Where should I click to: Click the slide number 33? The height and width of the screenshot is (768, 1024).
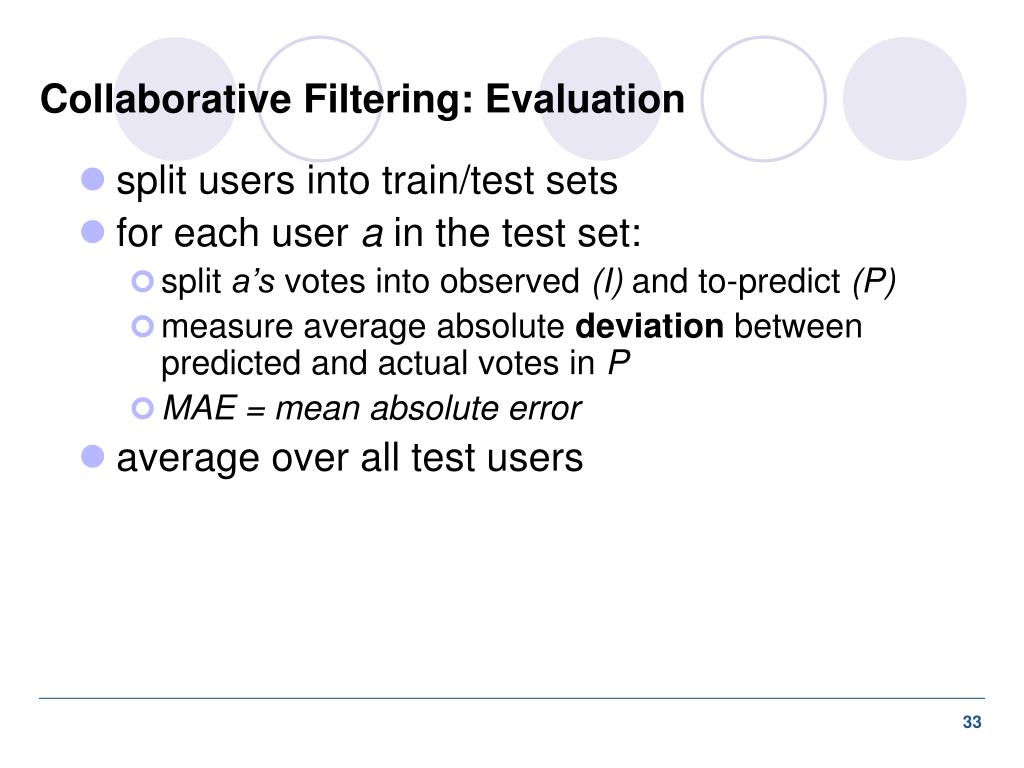(972, 722)
